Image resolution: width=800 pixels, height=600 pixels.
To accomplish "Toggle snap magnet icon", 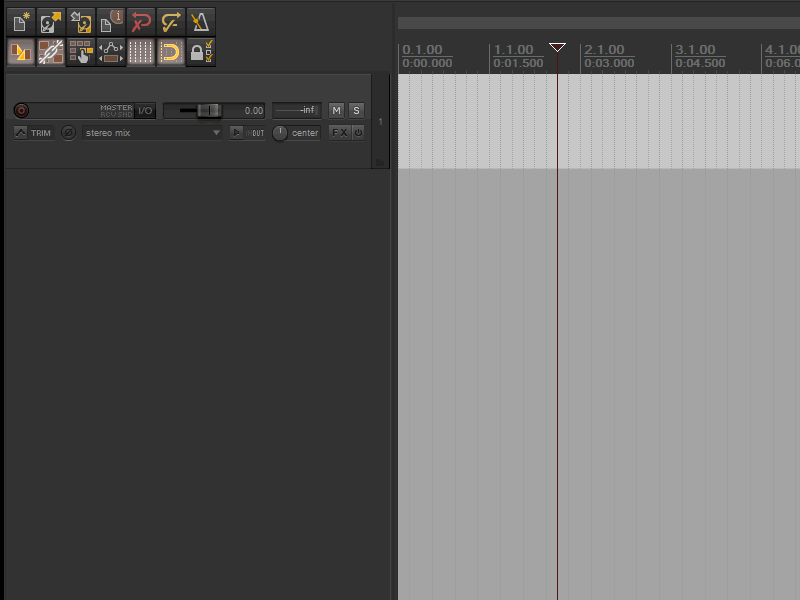I will pyautogui.click(x=171, y=52).
